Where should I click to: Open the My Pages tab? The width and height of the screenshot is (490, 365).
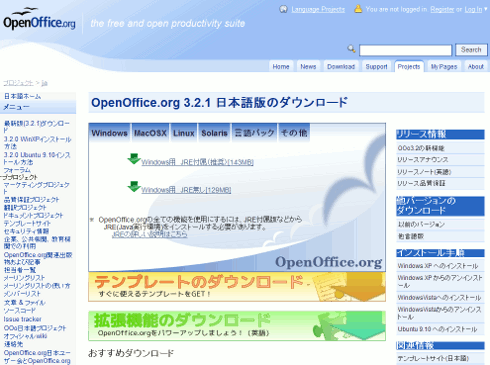(444, 66)
